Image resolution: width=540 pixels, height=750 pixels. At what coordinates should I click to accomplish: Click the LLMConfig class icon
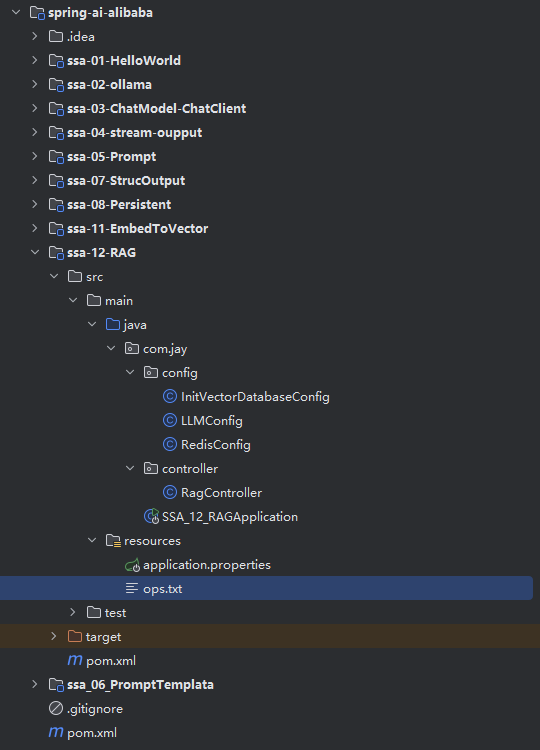pos(170,420)
